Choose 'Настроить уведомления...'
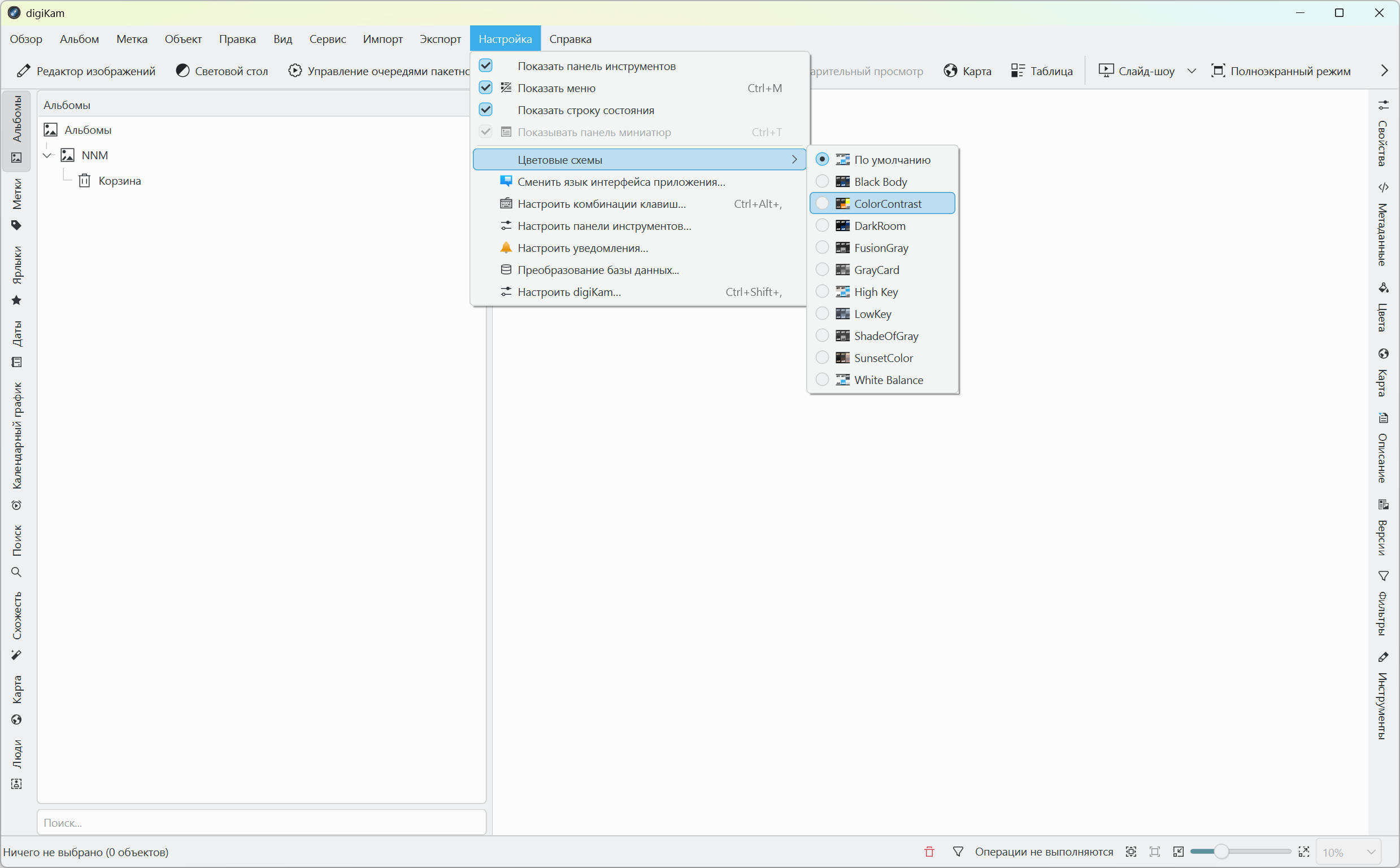Viewport: 1400px width, 868px height. pos(639,247)
